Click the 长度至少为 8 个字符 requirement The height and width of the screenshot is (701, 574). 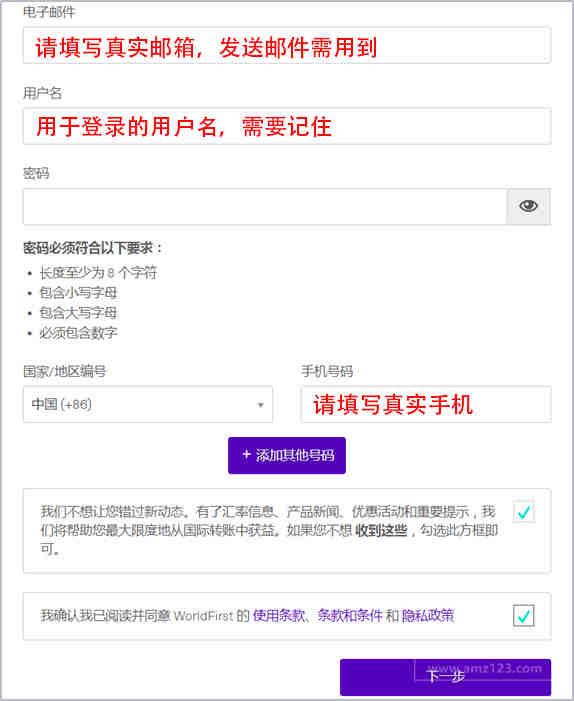tap(98, 272)
